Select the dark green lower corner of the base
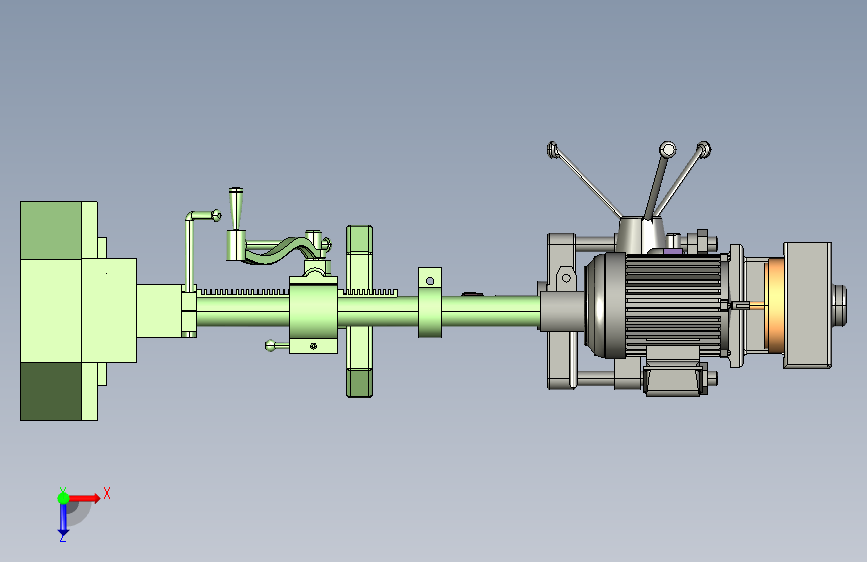 51,391
